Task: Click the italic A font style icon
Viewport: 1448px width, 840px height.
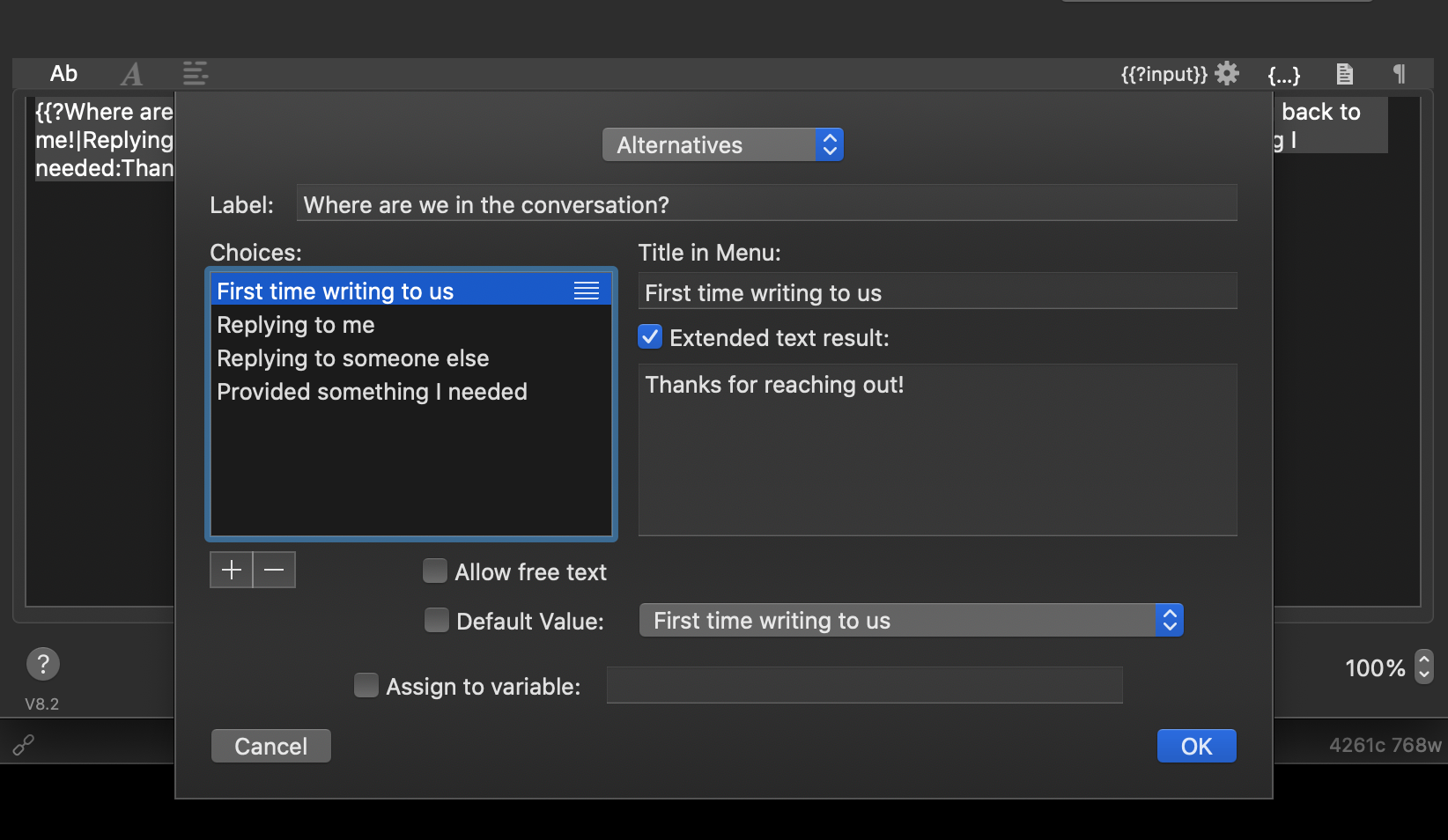Action: coord(132,74)
